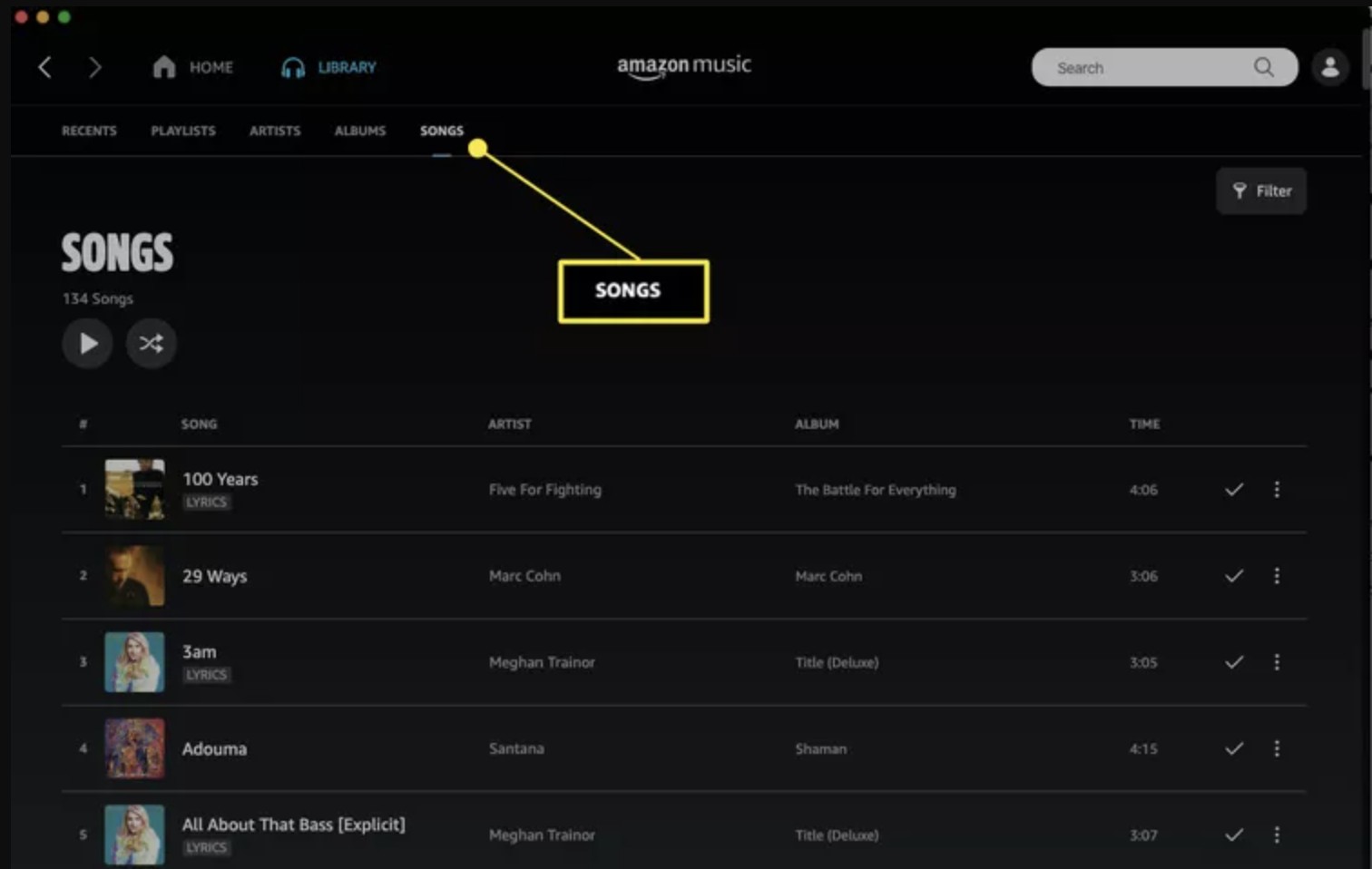The height and width of the screenshot is (869, 1372).
Task: Open more options for 3am
Action: 1277,662
